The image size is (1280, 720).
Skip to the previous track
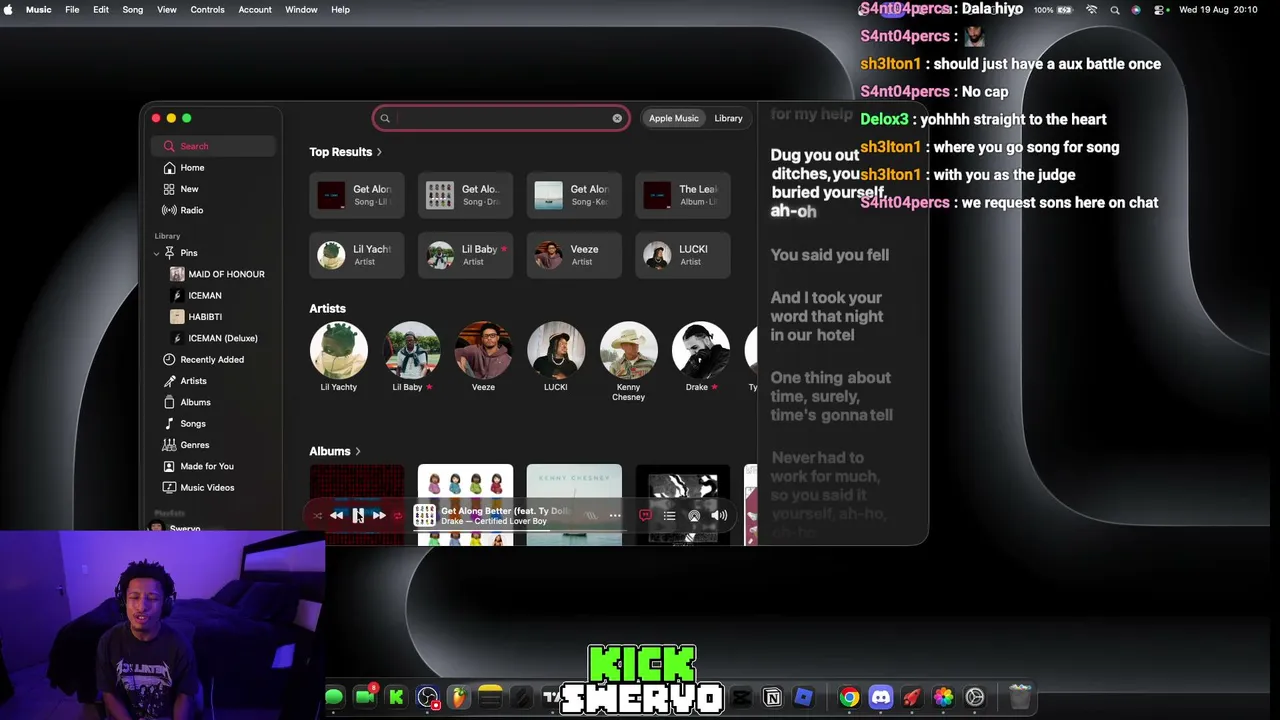(337, 515)
